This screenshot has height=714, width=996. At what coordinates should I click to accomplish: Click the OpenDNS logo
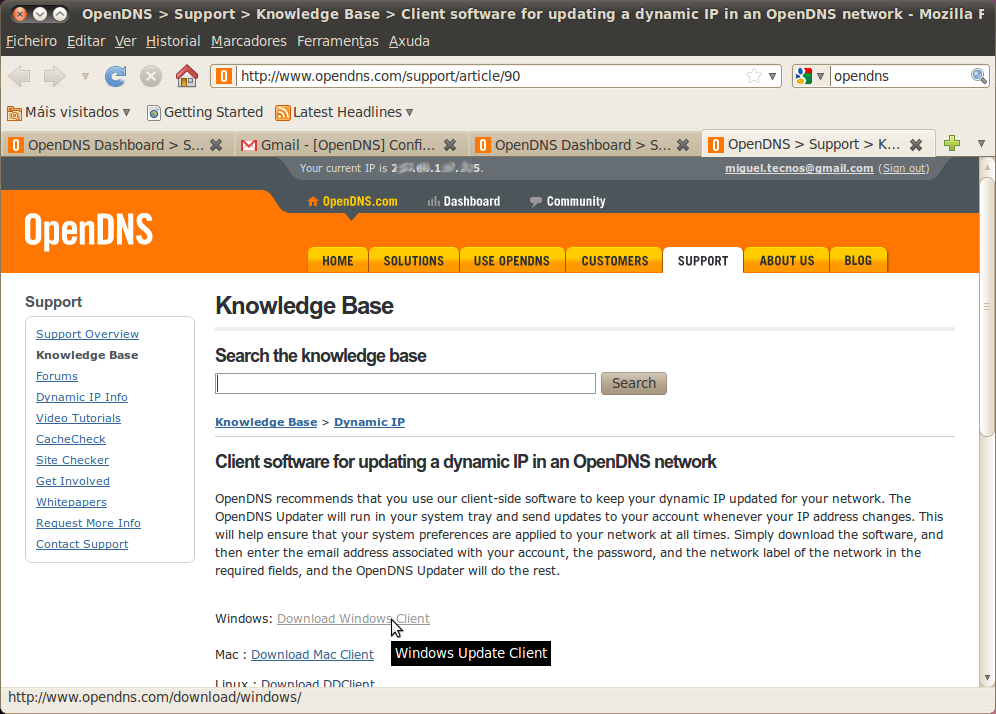pyautogui.click(x=89, y=231)
